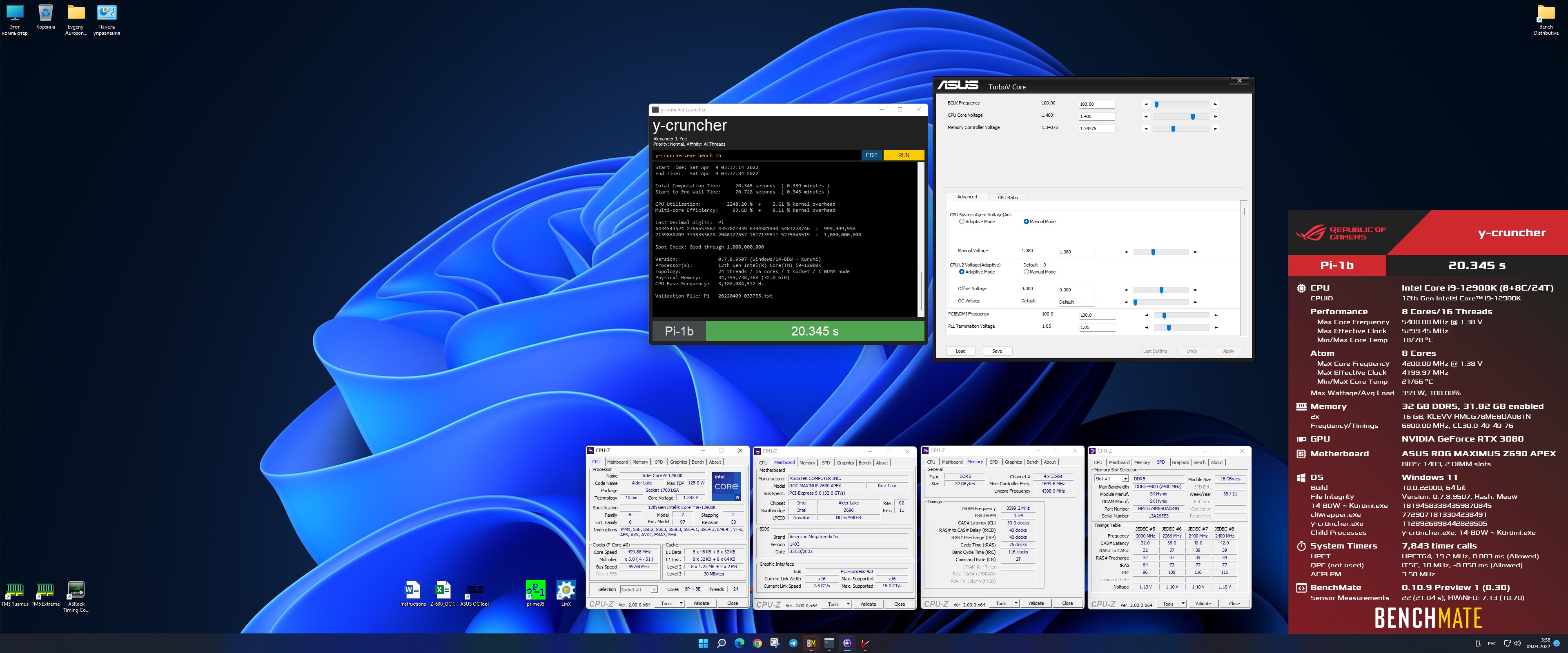The width and height of the screenshot is (1568, 653).
Task: Expand the Tools dropdown arrow in the first CPU-Z window
Action: (681, 603)
